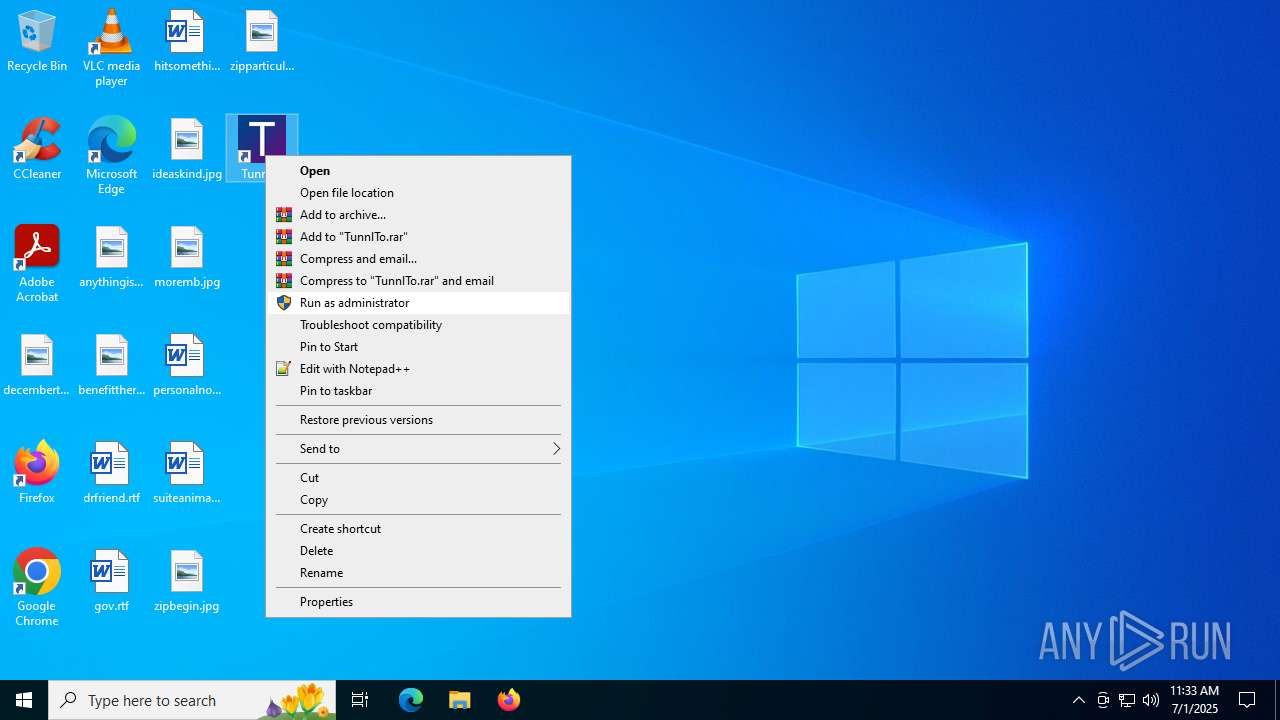
Task: Select the anythingis... image file icon
Action: [x=111, y=258]
